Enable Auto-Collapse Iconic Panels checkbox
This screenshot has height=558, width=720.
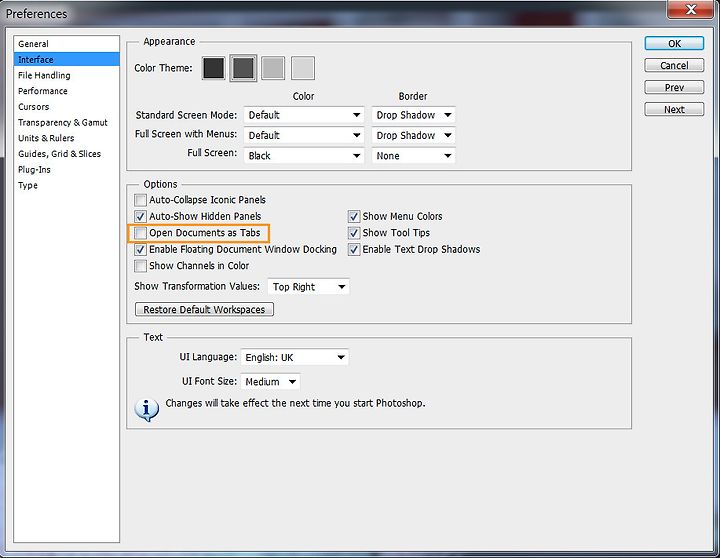pyautogui.click(x=141, y=200)
